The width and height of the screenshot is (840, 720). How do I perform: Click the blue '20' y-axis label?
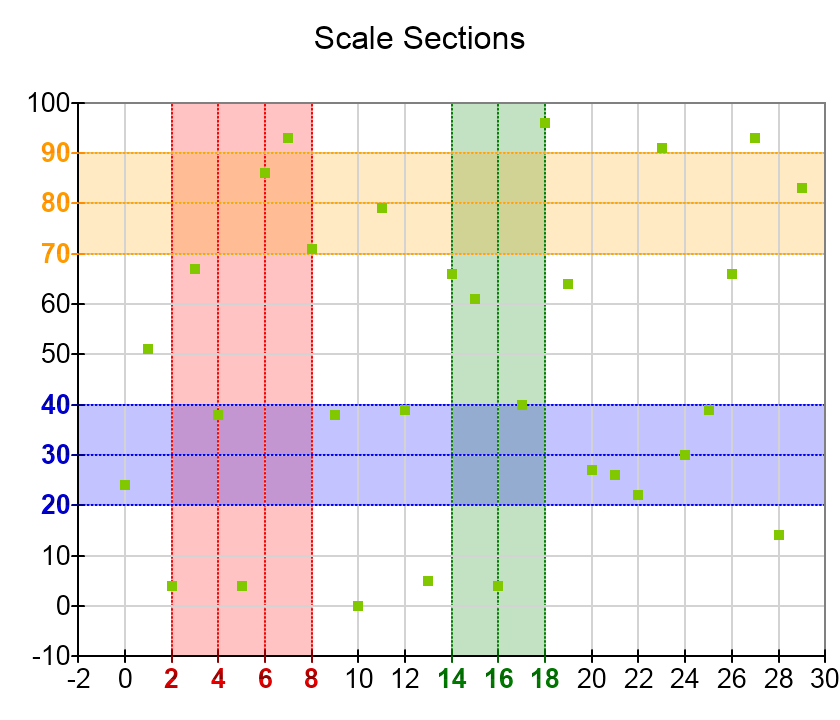pos(55,506)
